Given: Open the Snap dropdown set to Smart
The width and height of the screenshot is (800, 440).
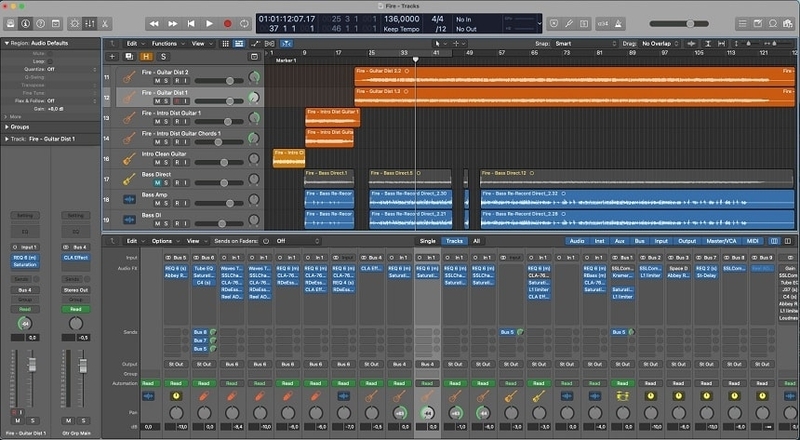Looking at the screenshot, I should [586, 44].
